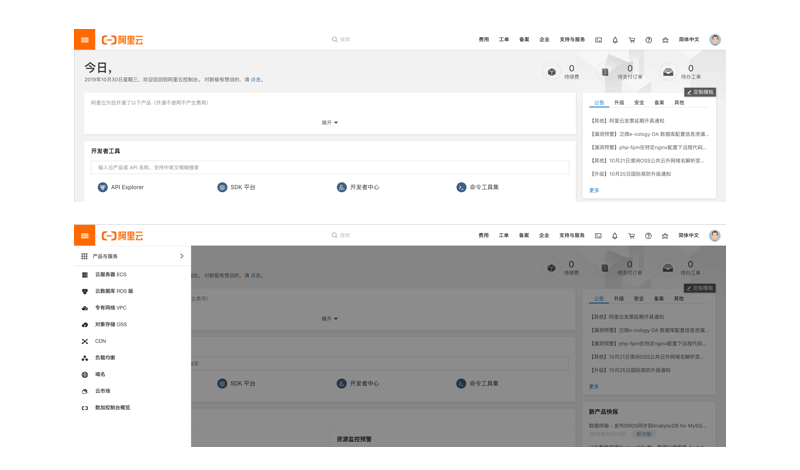The image size is (800, 470).
Task: Open 工单 menu in top screenshot
Action: (x=504, y=40)
